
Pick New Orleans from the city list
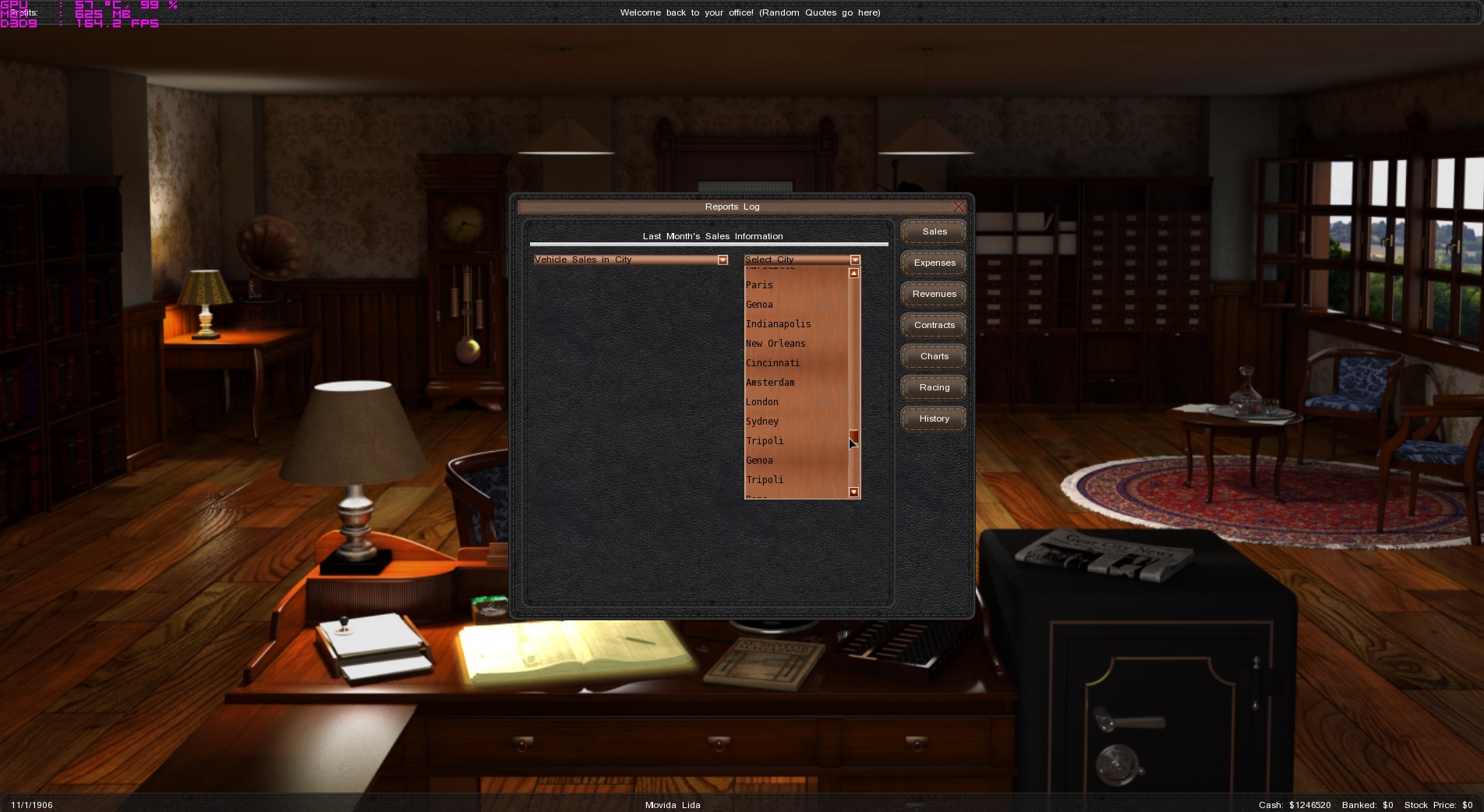(776, 344)
